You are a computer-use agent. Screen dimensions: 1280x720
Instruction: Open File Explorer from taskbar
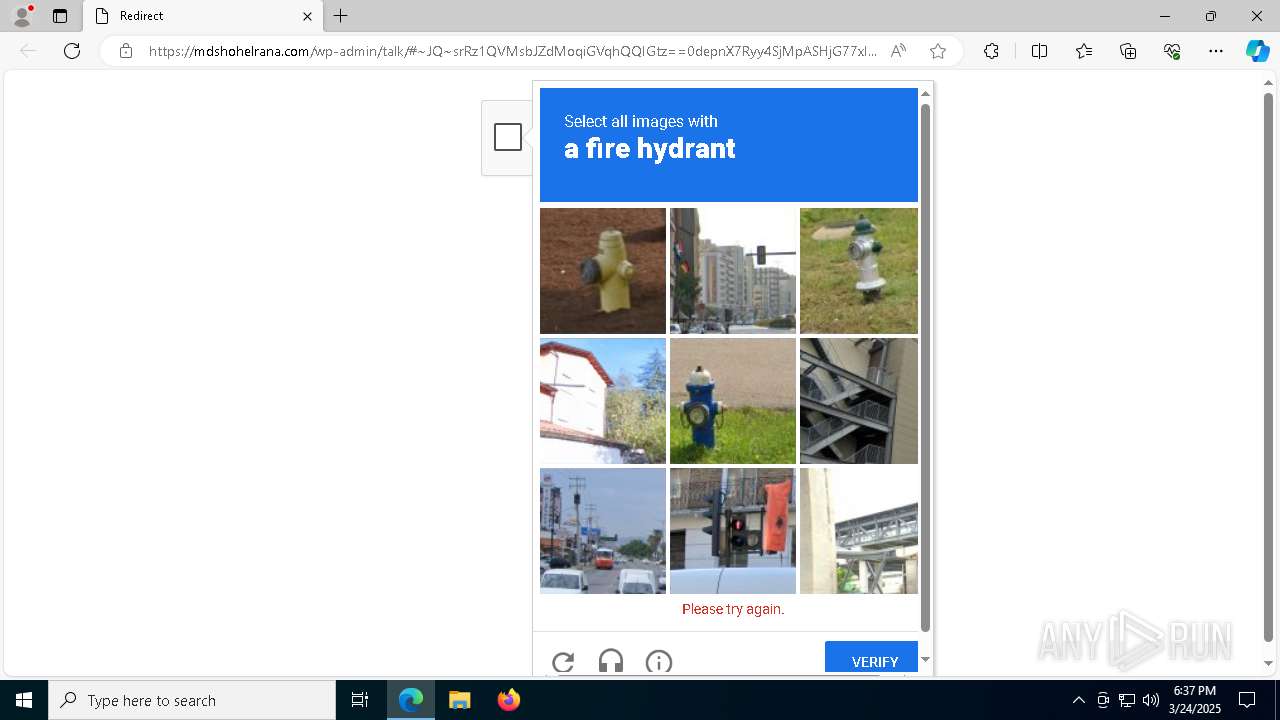[460, 700]
